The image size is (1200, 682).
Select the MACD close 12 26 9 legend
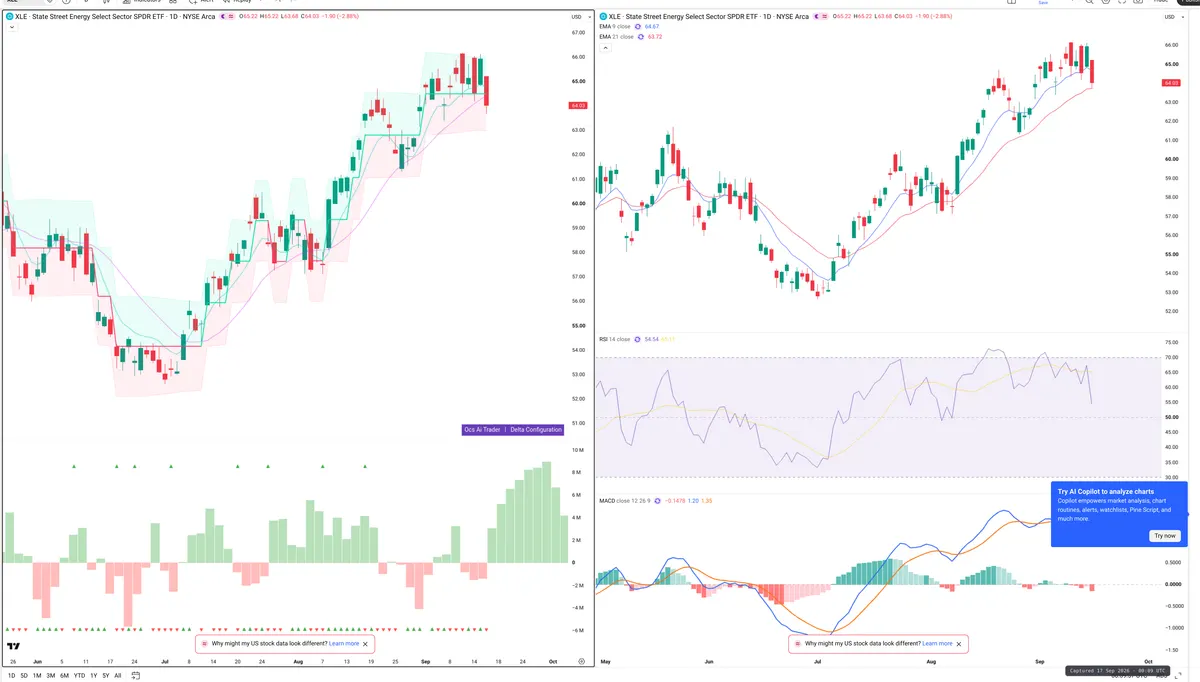[x=624, y=500]
